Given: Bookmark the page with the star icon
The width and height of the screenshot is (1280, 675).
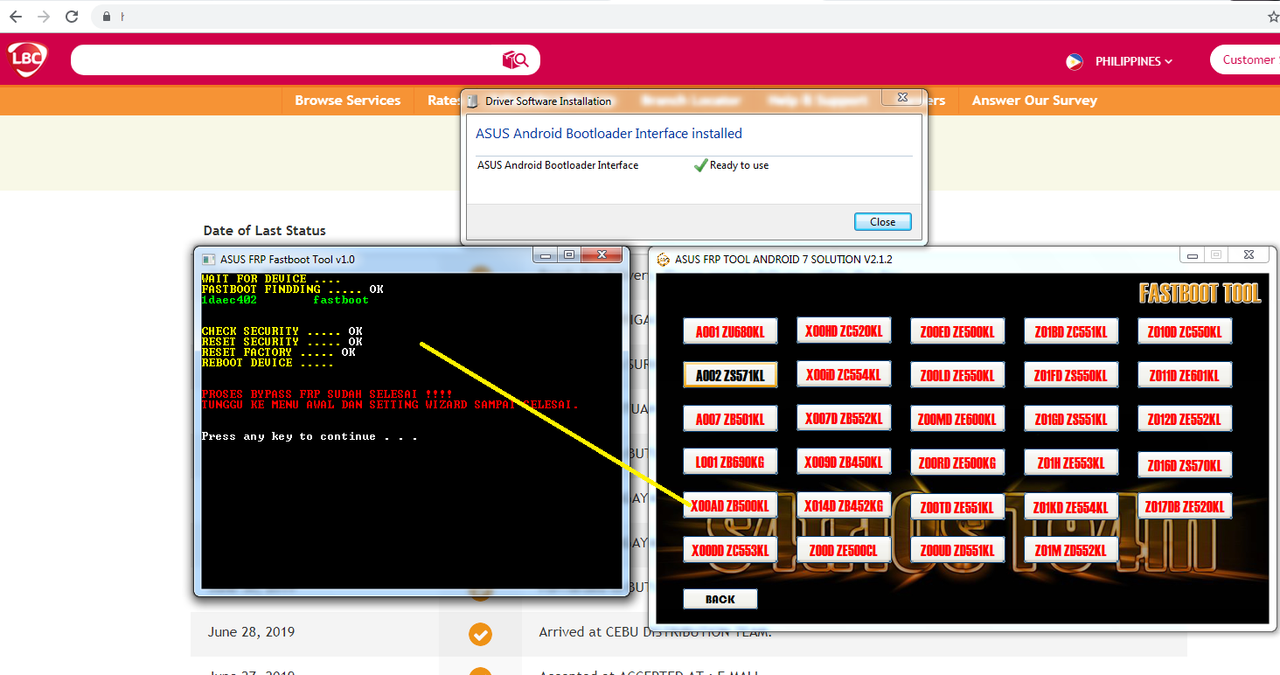Looking at the screenshot, I should (1272, 16).
